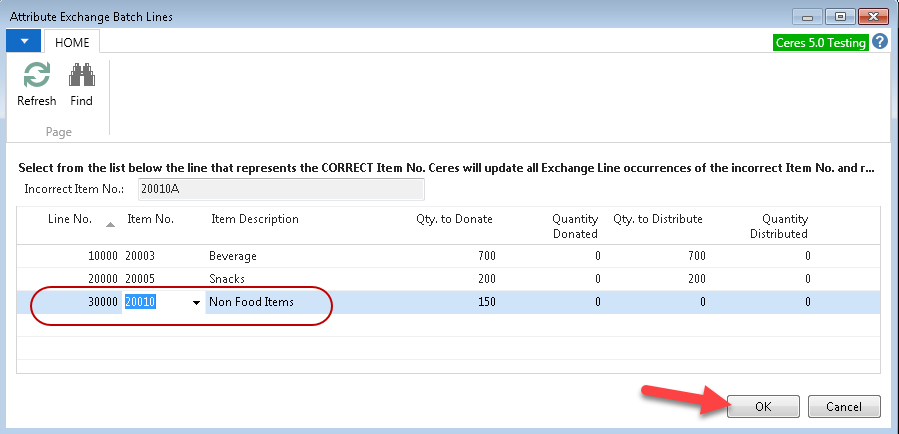The width and height of the screenshot is (899, 434).
Task: Click the Refresh icon in the ribbon
Action: click(37, 76)
